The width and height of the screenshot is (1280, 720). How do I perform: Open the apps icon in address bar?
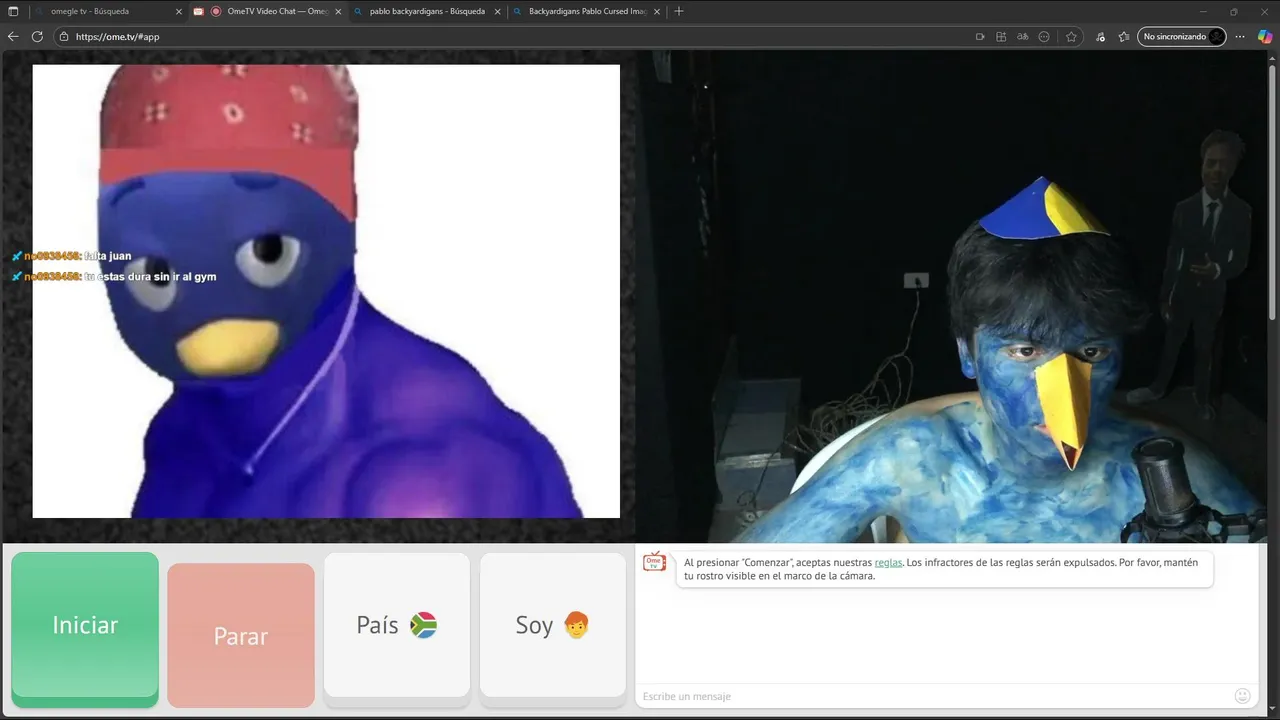click(x=1001, y=36)
